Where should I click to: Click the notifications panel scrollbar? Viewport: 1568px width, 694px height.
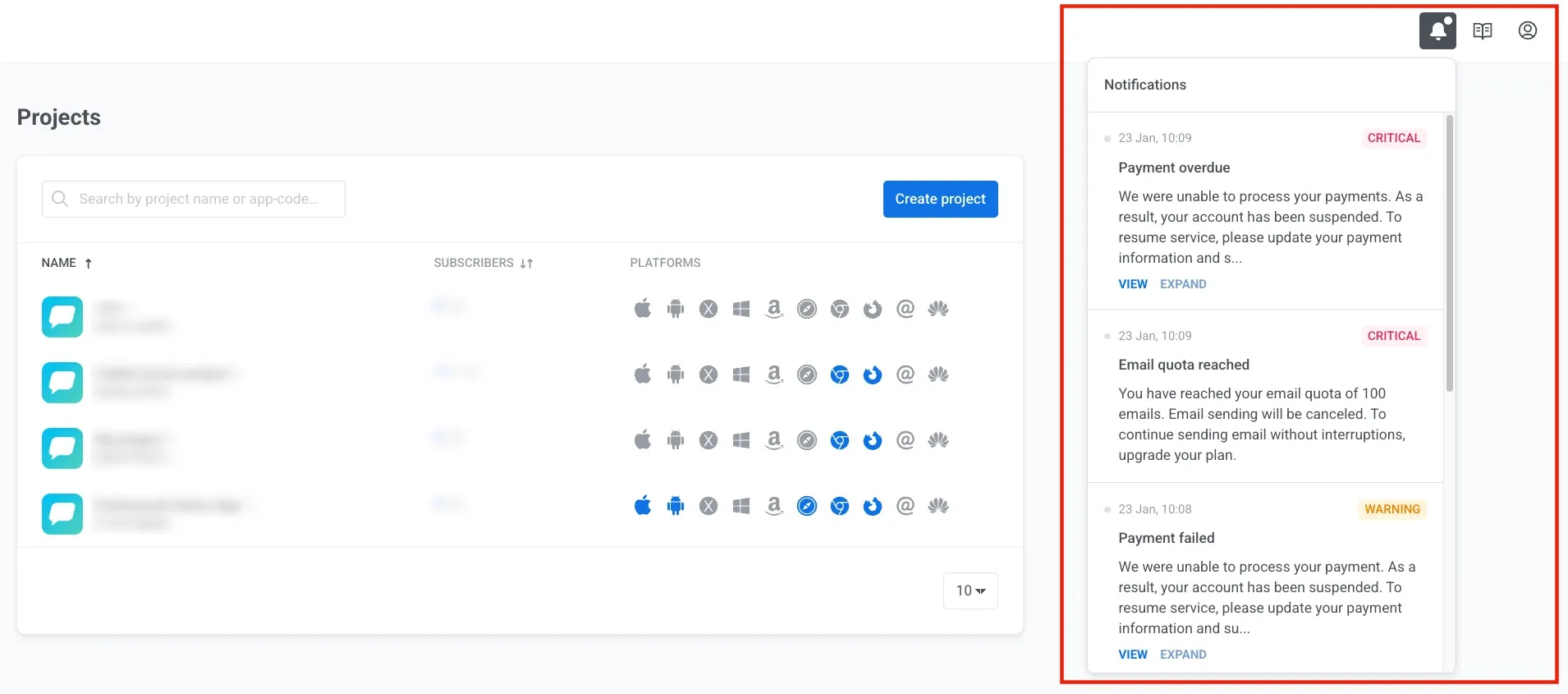pyautogui.click(x=1449, y=255)
